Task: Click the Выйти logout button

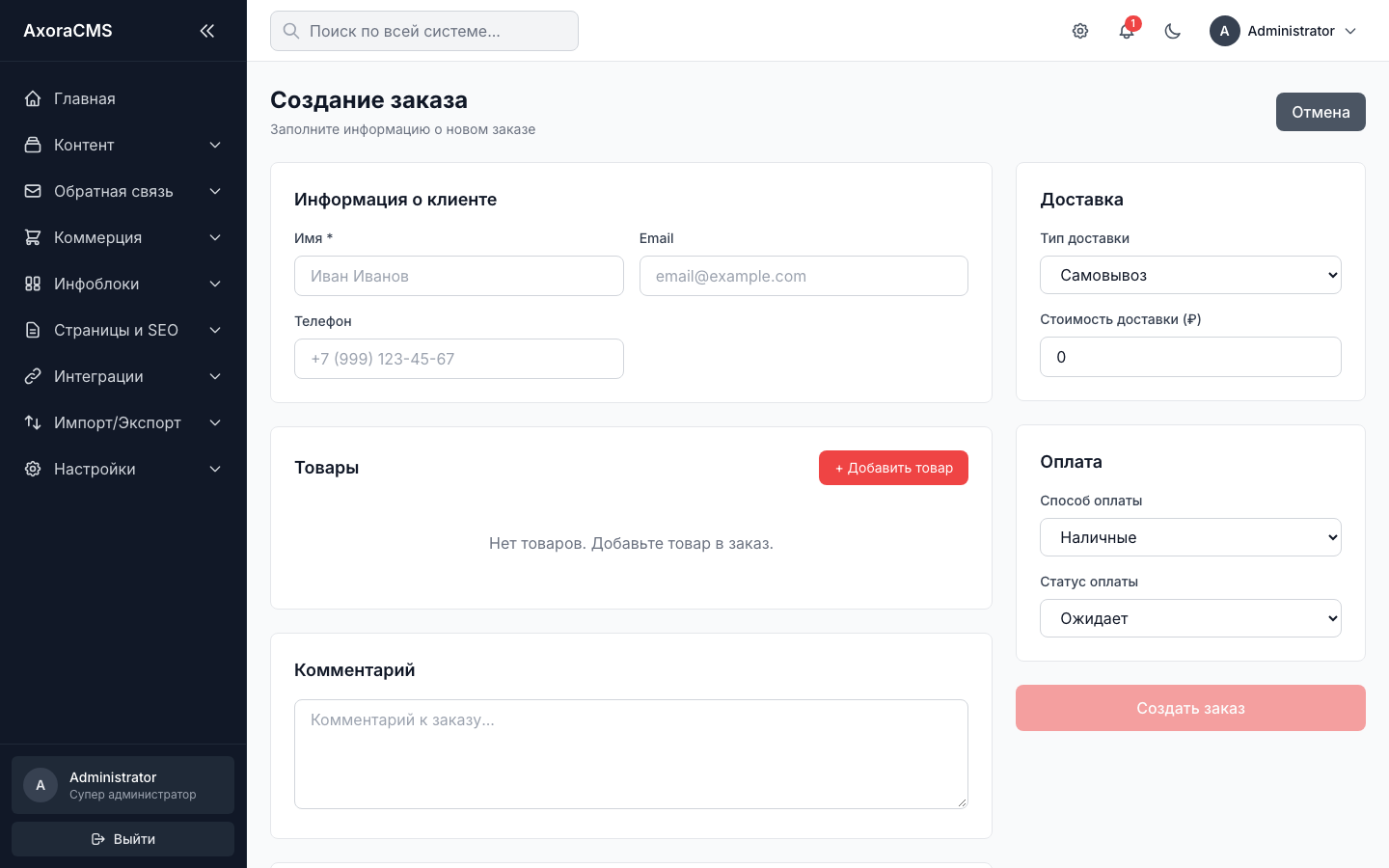Action: coord(123,839)
